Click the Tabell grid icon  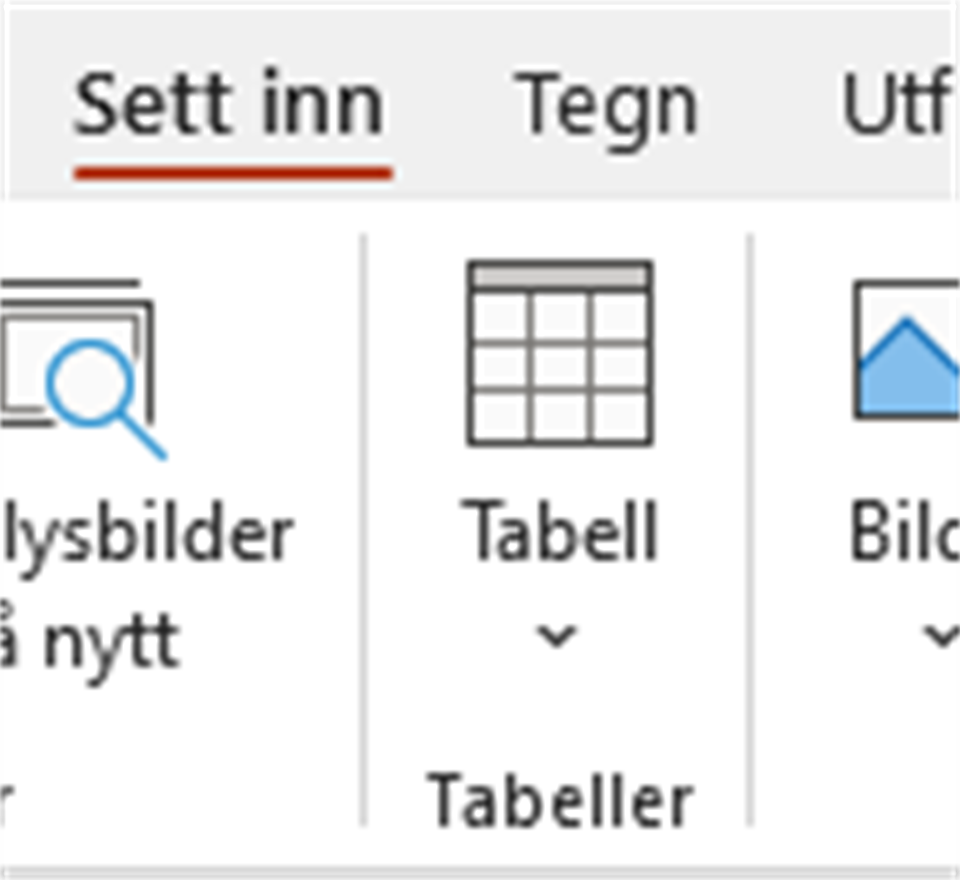click(560, 353)
